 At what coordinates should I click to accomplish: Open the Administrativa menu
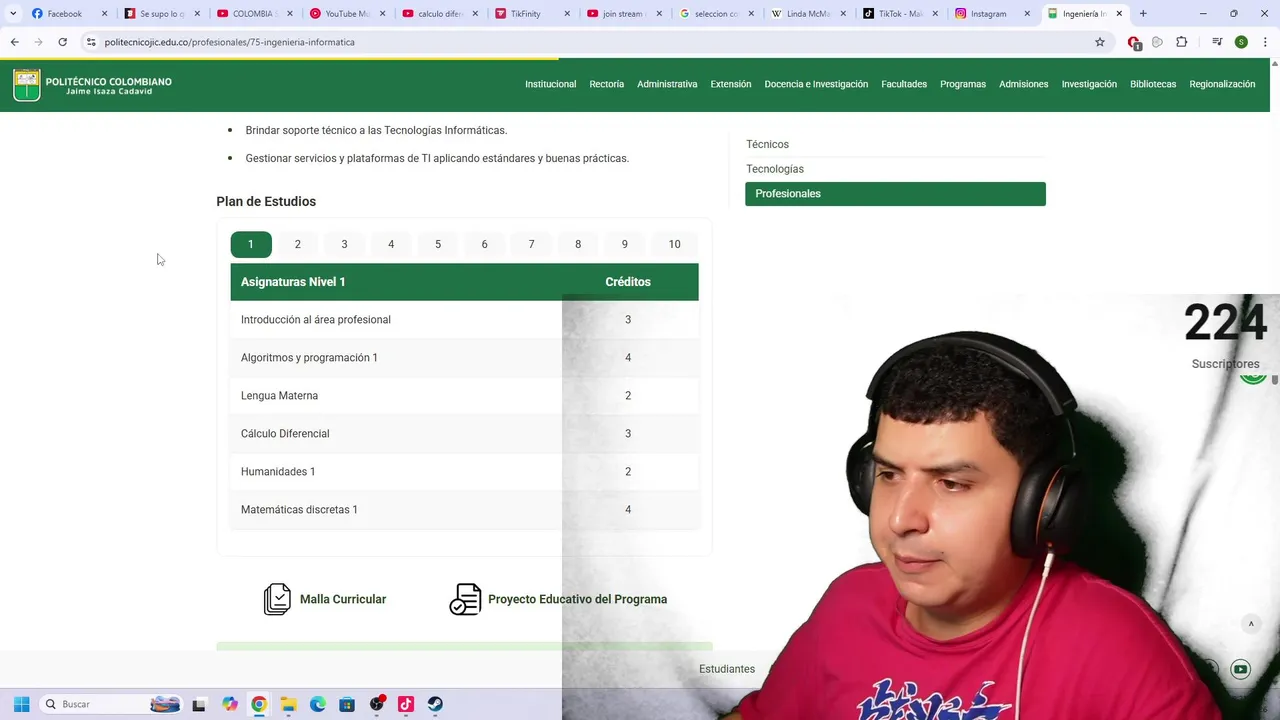(667, 84)
